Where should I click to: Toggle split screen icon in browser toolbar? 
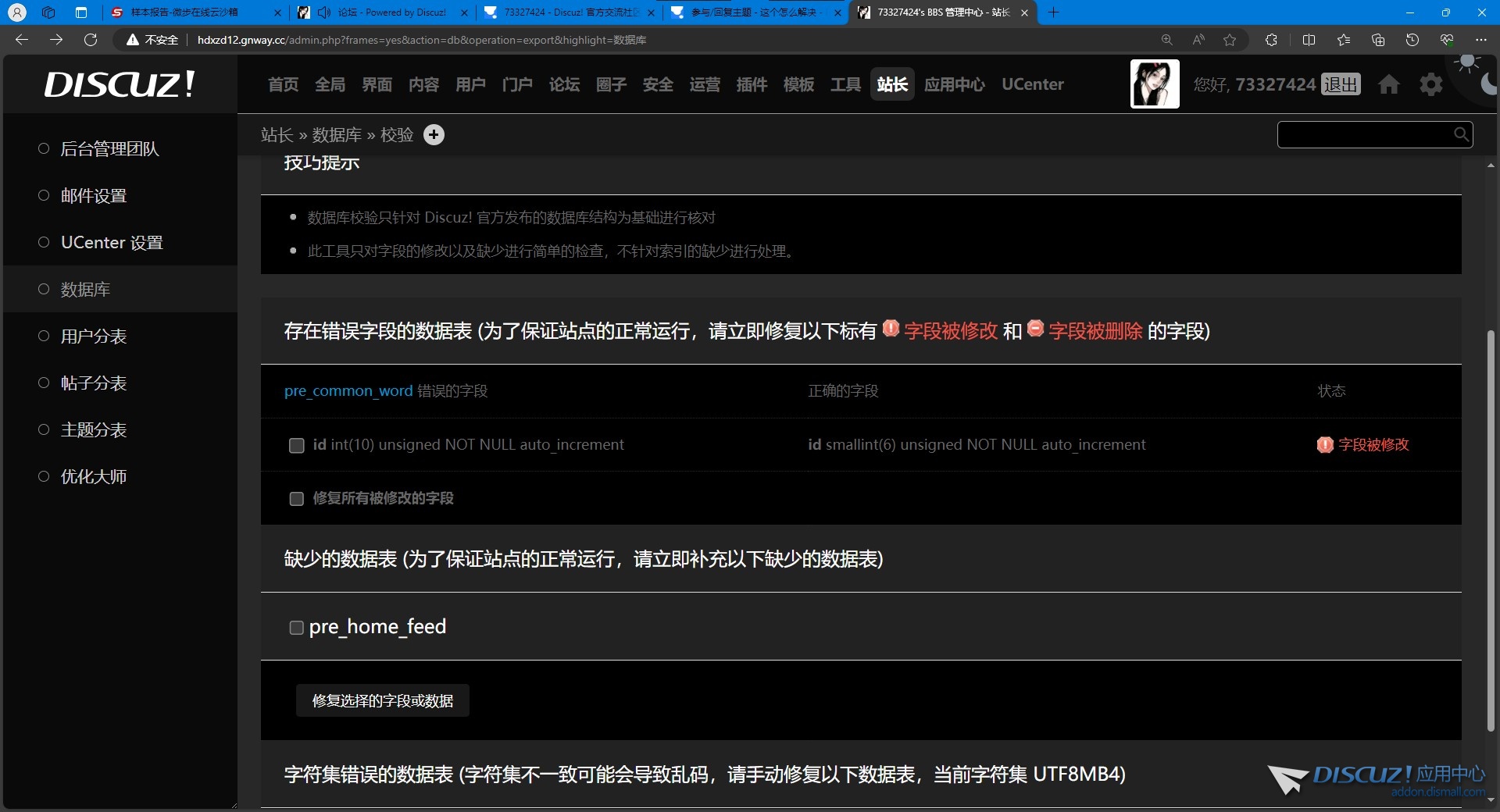click(1309, 40)
